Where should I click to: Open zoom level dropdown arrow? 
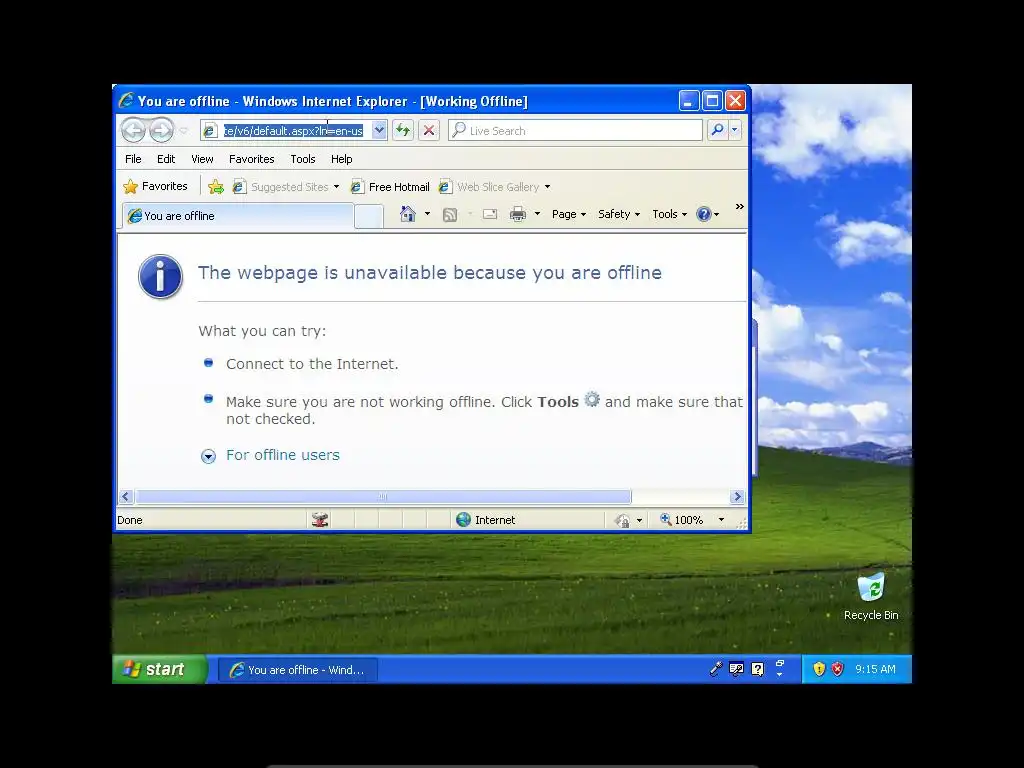click(x=721, y=520)
